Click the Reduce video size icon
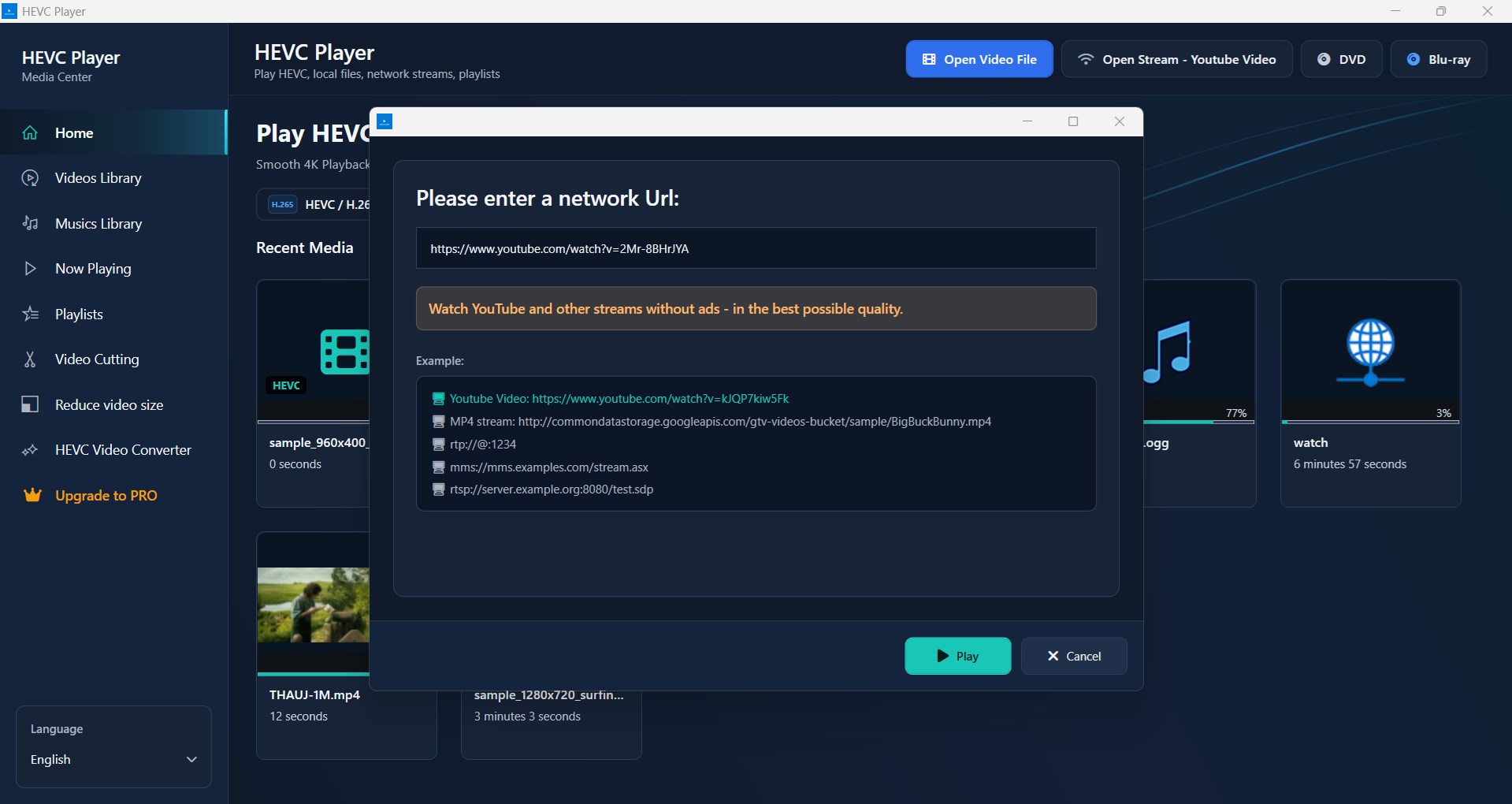The height and width of the screenshot is (804, 1512). [30, 404]
